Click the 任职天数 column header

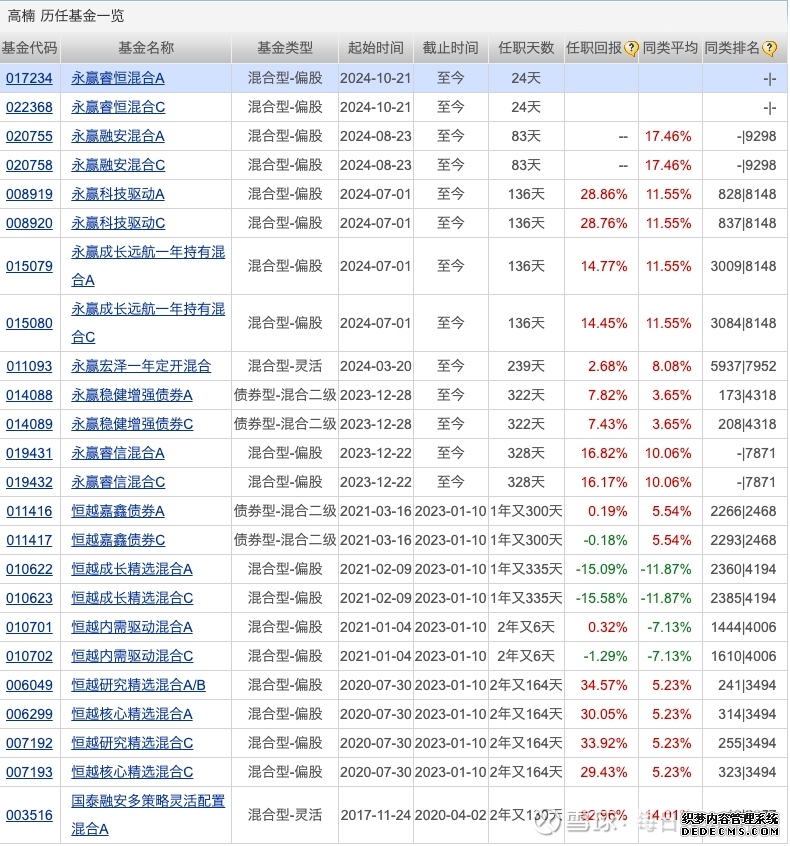[526, 49]
